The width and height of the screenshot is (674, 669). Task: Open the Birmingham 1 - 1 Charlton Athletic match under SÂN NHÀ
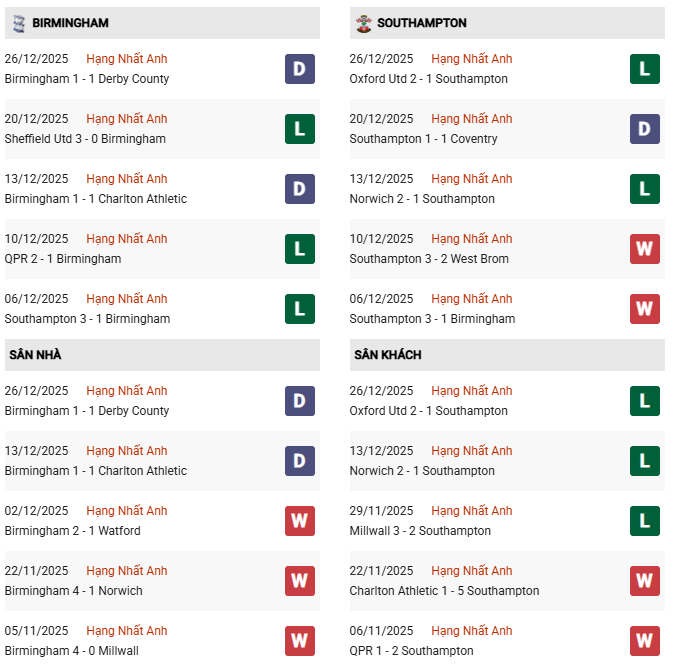click(x=96, y=471)
